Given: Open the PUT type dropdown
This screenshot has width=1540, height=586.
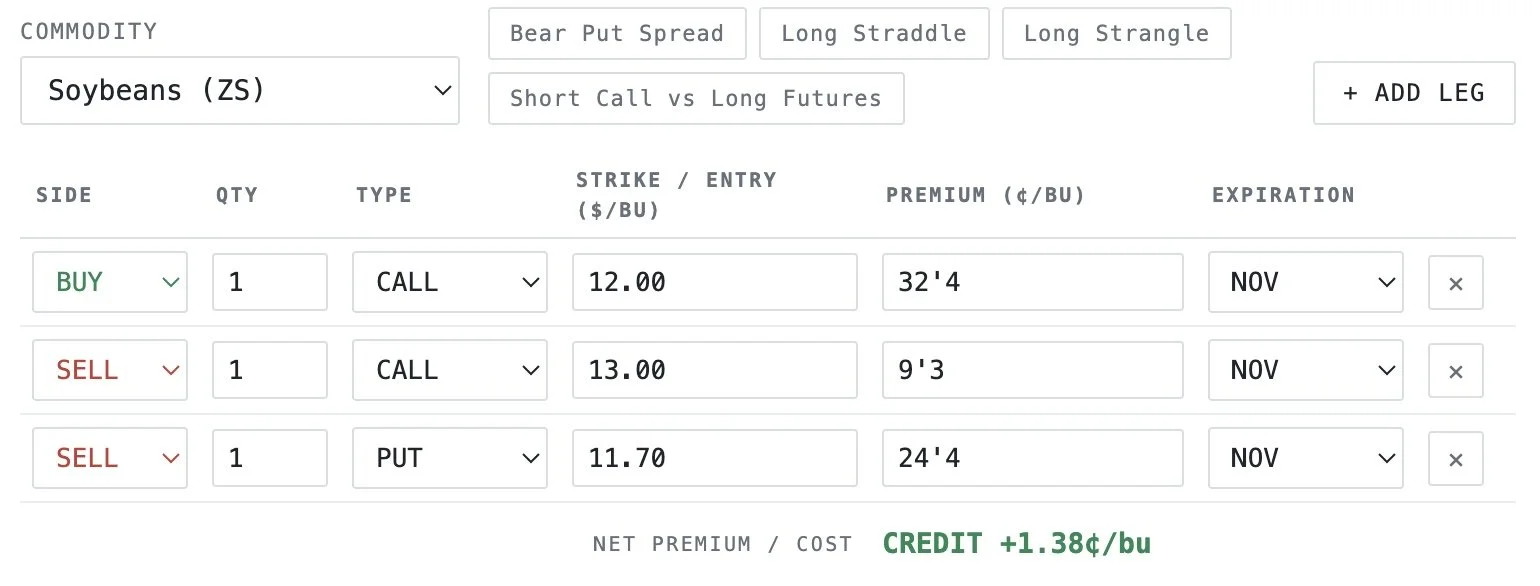Looking at the screenshot, I should point(450,458).
